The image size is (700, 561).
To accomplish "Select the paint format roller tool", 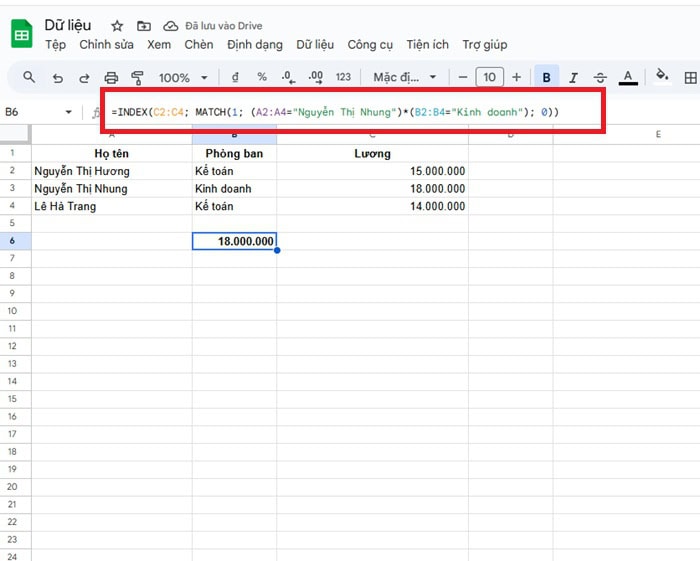I will pos(138,77).
